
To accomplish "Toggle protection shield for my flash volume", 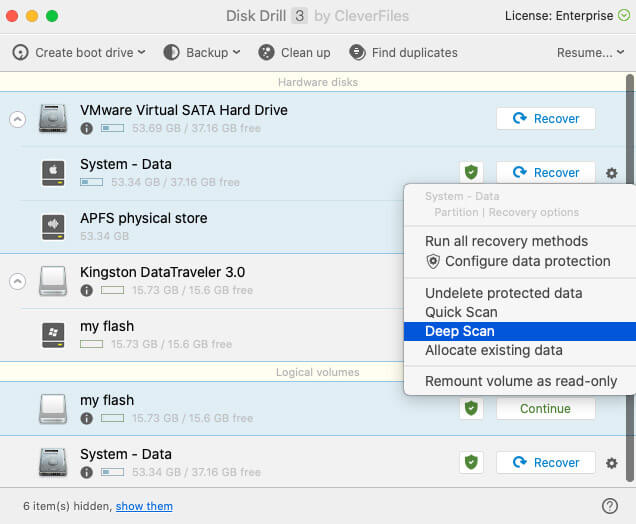I will pos(471,408).
